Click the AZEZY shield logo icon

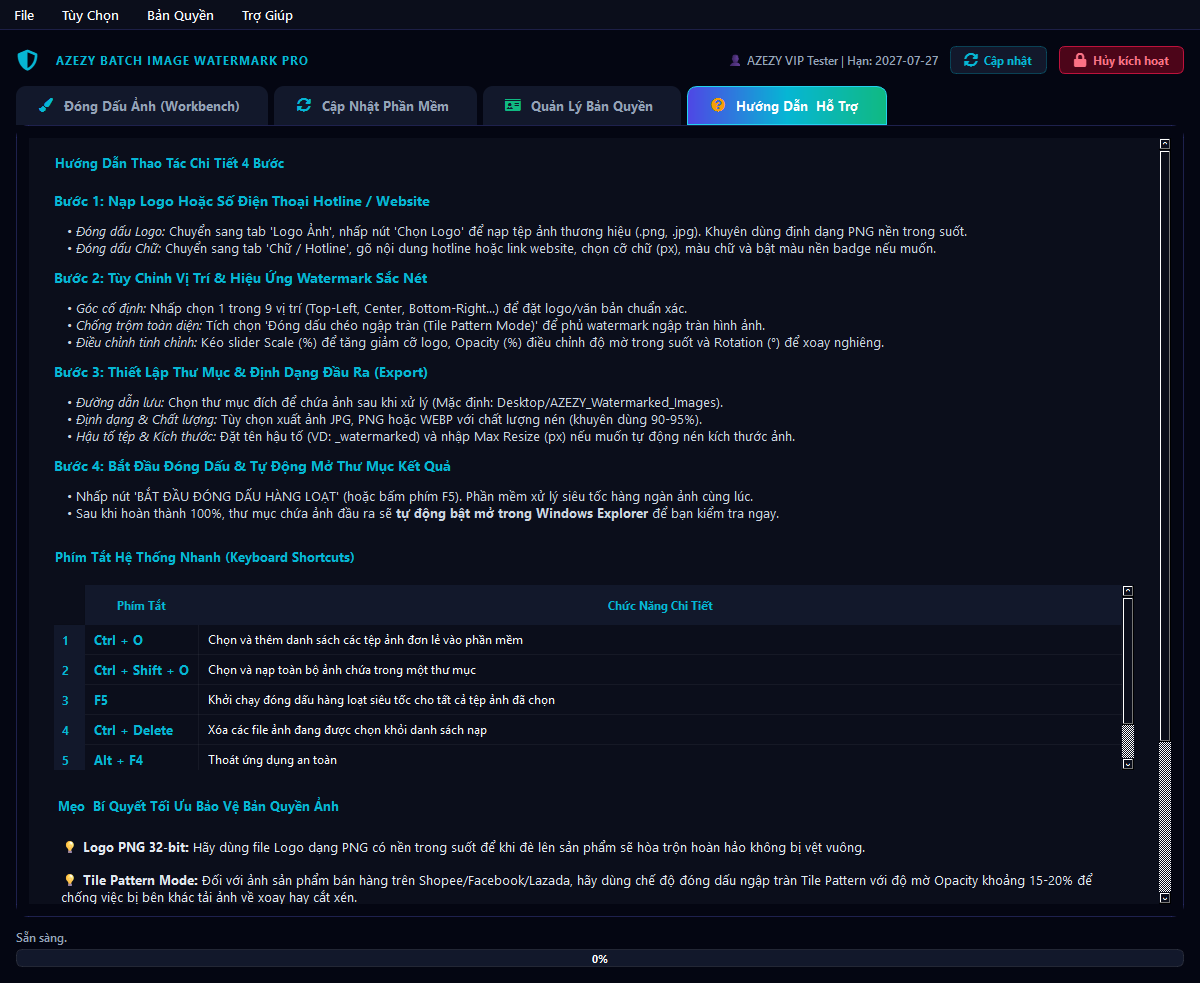[x=27, y=60]
